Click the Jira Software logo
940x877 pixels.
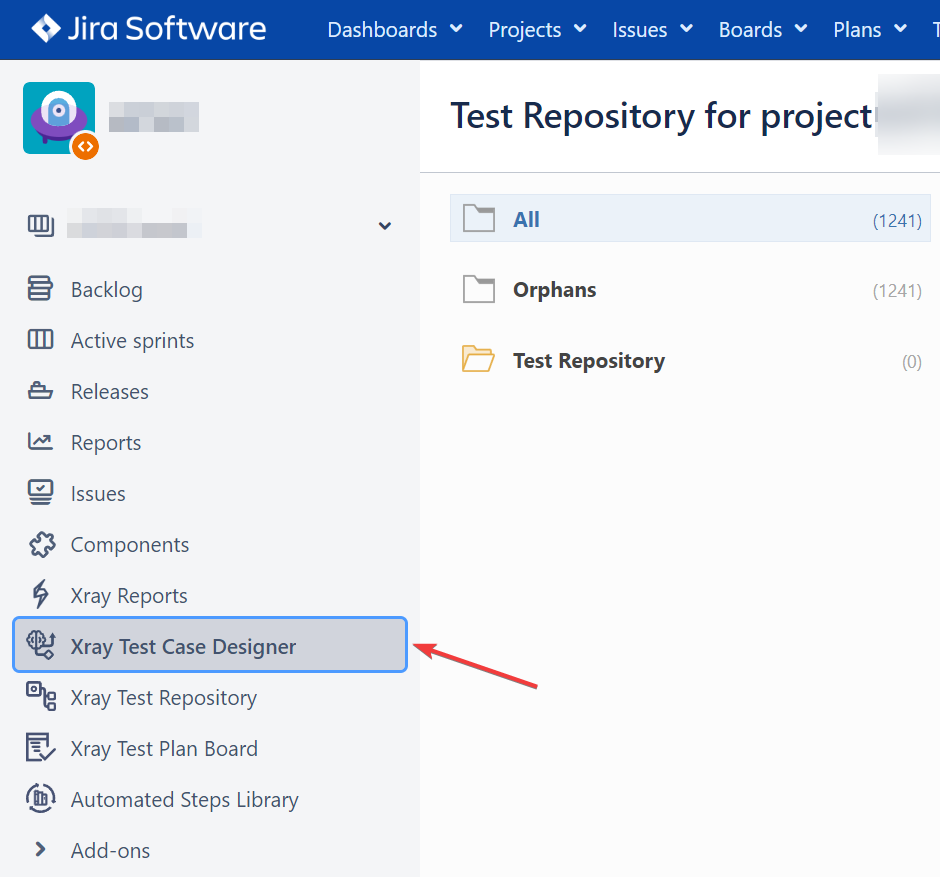click(x=148, y=28)
